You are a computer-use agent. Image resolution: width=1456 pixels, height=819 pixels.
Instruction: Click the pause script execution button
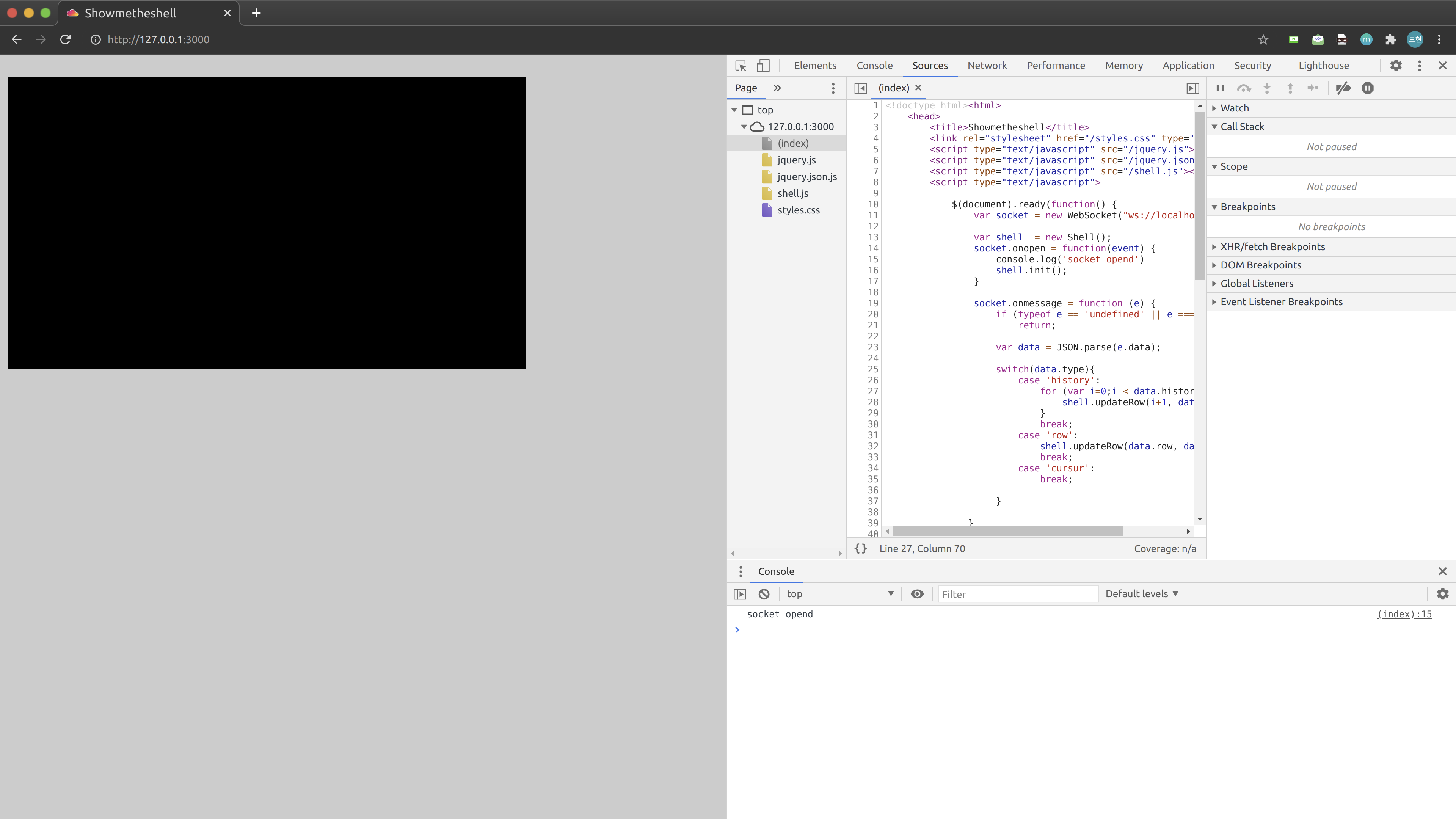[x=1220, y=88]
